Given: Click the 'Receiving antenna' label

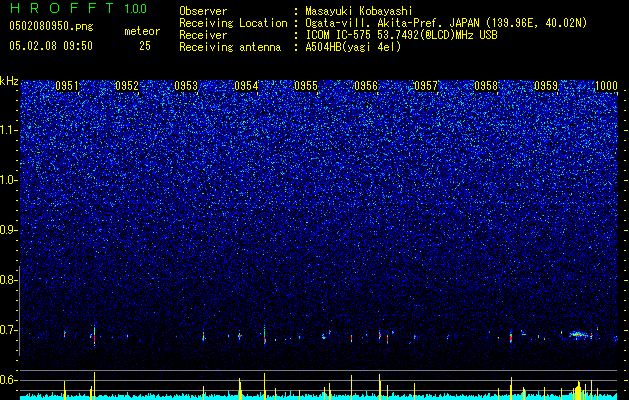Looking at the screenshot, I should point(230,47).
